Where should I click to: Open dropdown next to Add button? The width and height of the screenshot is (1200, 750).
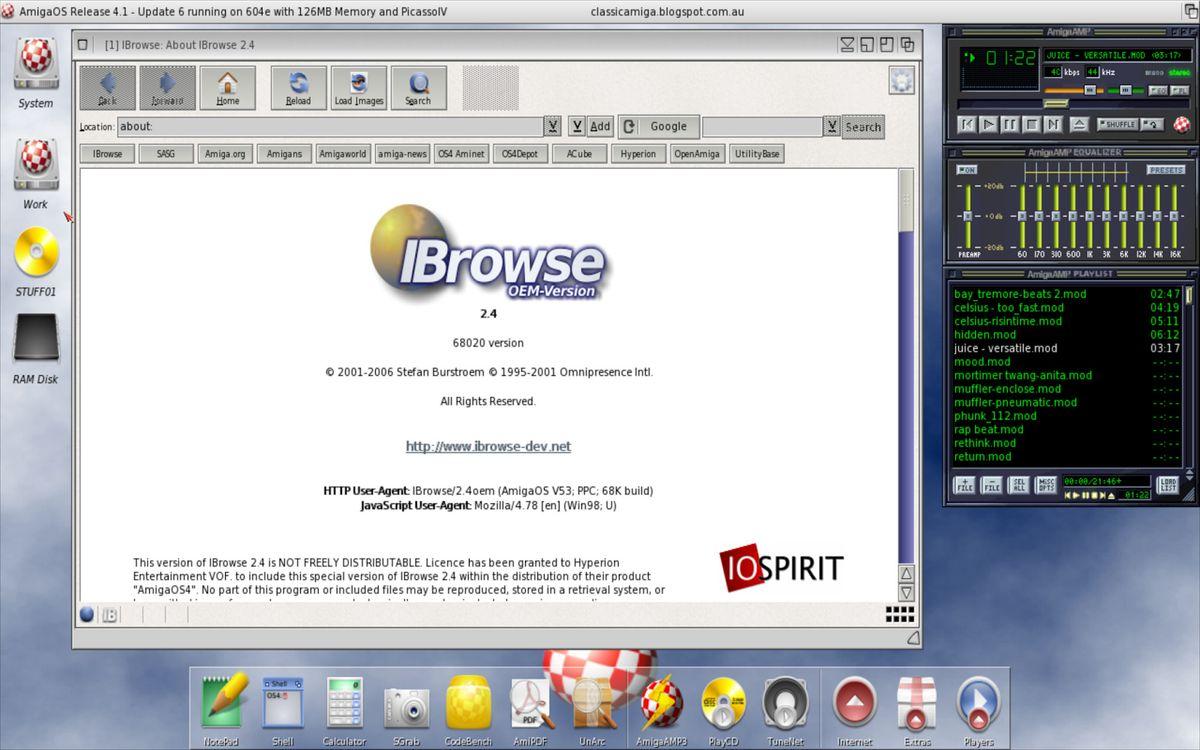point(577,126)
